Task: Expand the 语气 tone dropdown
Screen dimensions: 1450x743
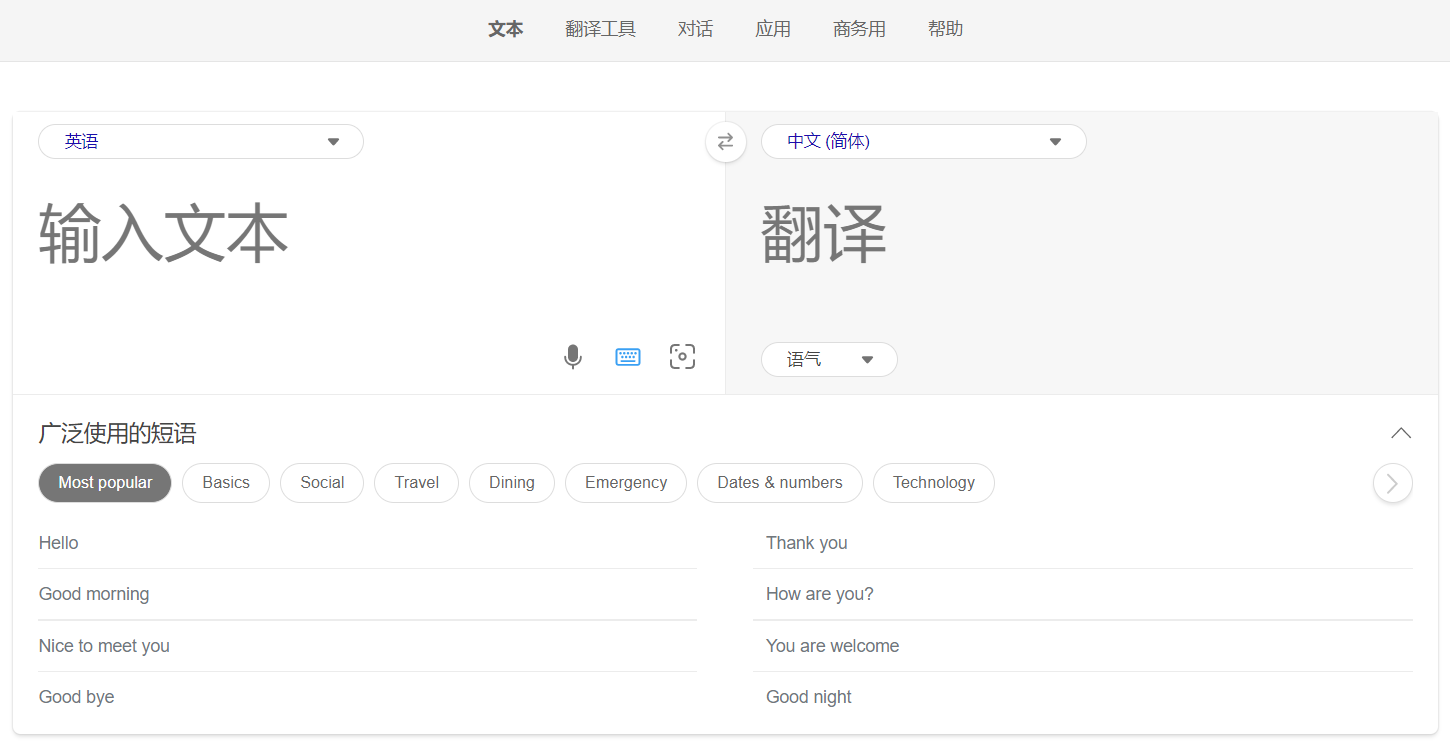Action: pyautogui.click(x=829, y=360)
